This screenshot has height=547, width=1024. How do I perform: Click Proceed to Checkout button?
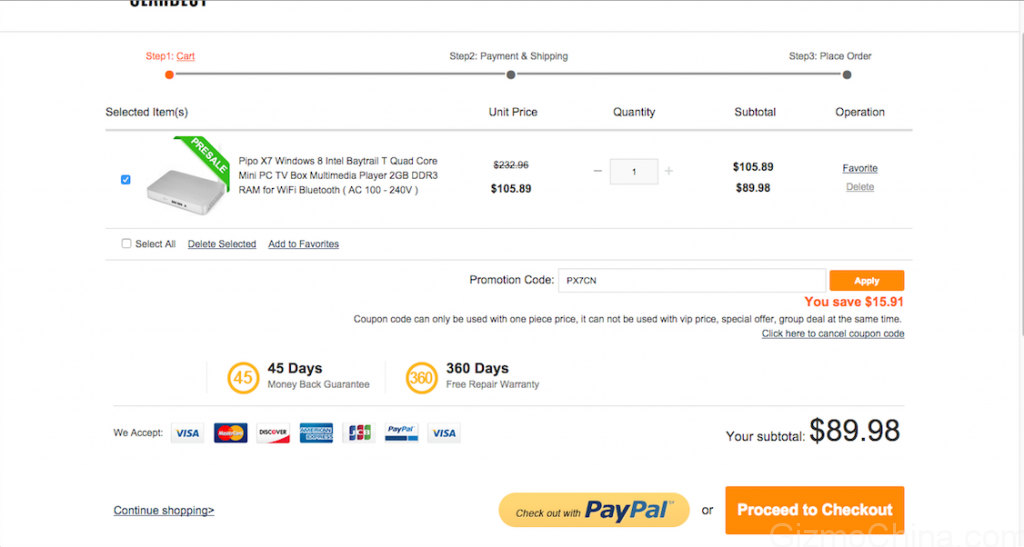[x=814, y=510]
